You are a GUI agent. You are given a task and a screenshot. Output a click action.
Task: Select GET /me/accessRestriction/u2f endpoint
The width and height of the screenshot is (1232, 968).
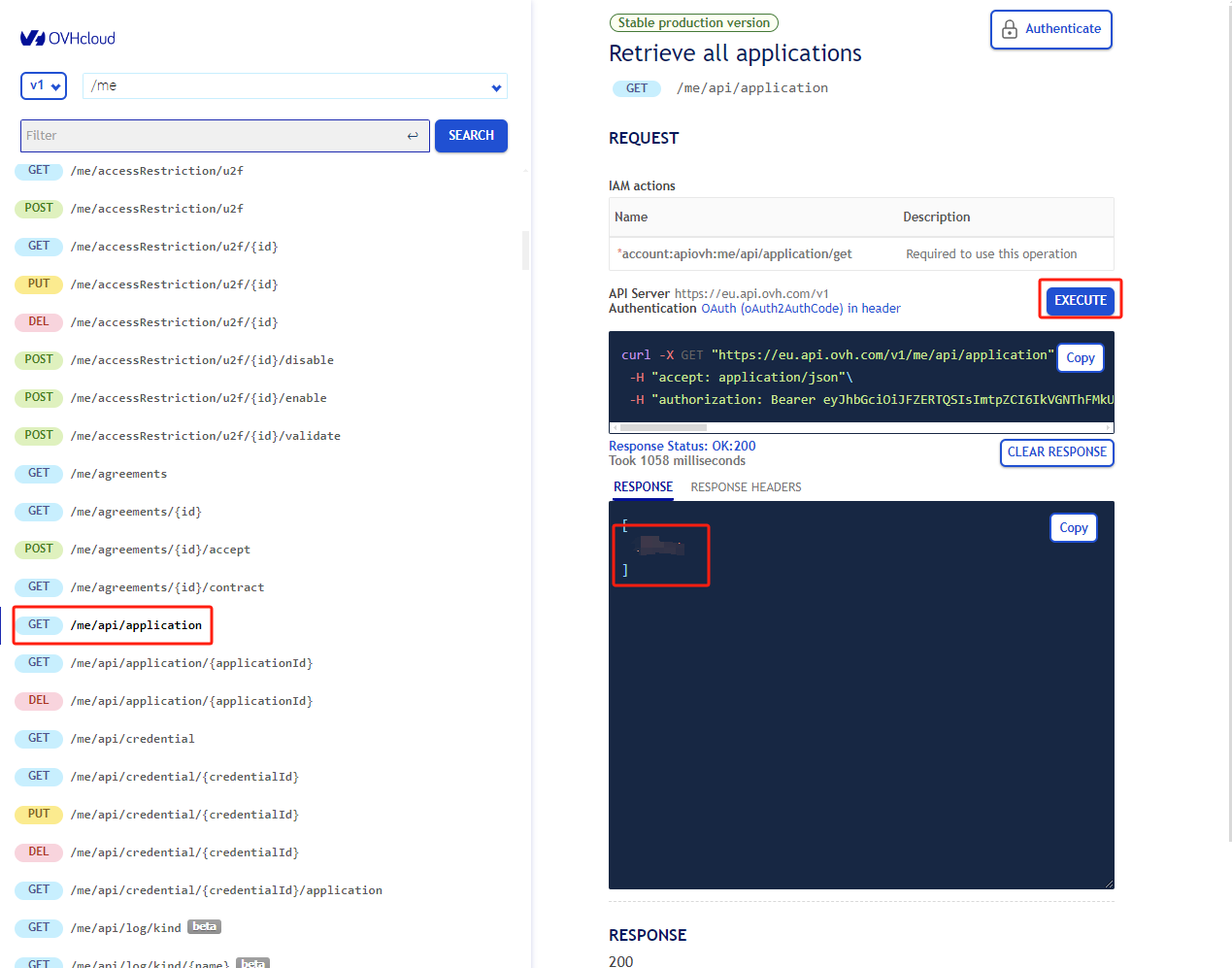(x=129, y=171)
